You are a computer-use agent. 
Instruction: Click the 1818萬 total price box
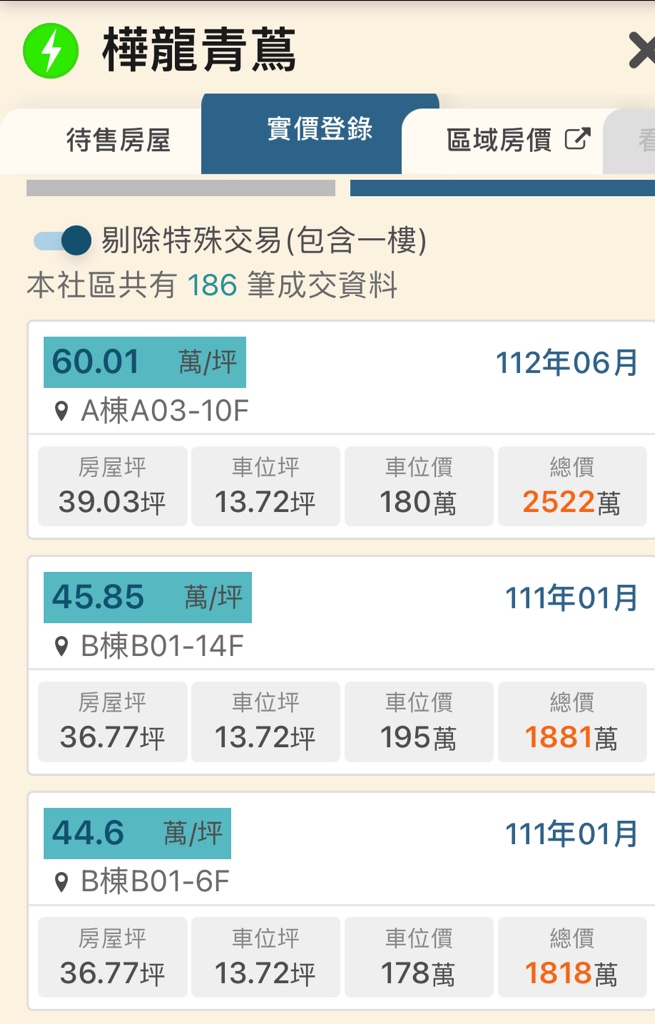572,957
